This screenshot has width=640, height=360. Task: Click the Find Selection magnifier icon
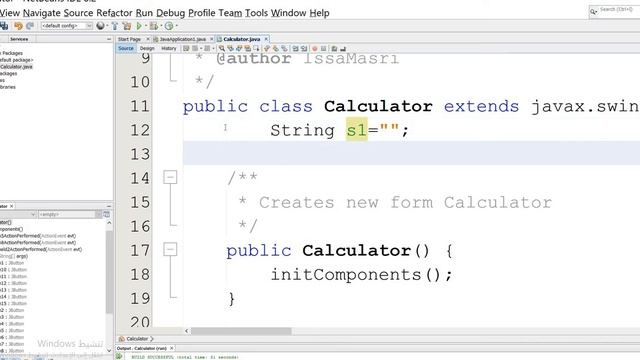click(x=222, y=49)
